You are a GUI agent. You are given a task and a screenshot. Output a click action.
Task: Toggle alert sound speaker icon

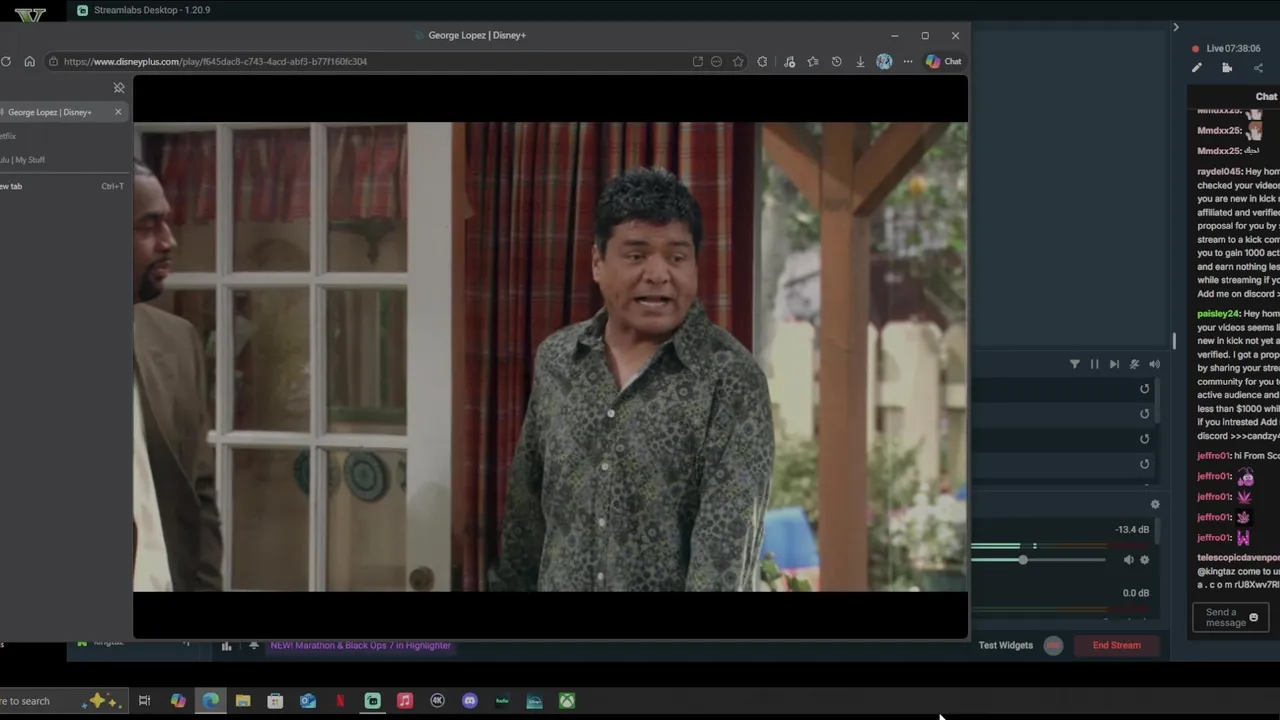pos(1154,364)
